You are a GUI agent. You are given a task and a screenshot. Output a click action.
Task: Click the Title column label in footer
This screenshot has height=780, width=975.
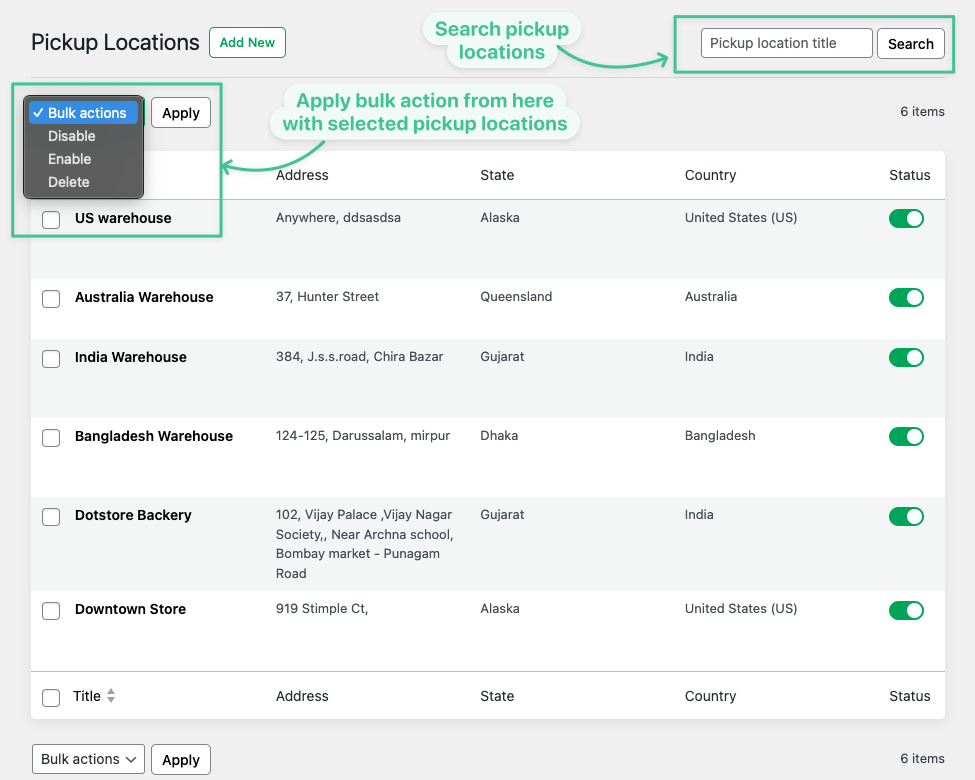coord(86,696)
